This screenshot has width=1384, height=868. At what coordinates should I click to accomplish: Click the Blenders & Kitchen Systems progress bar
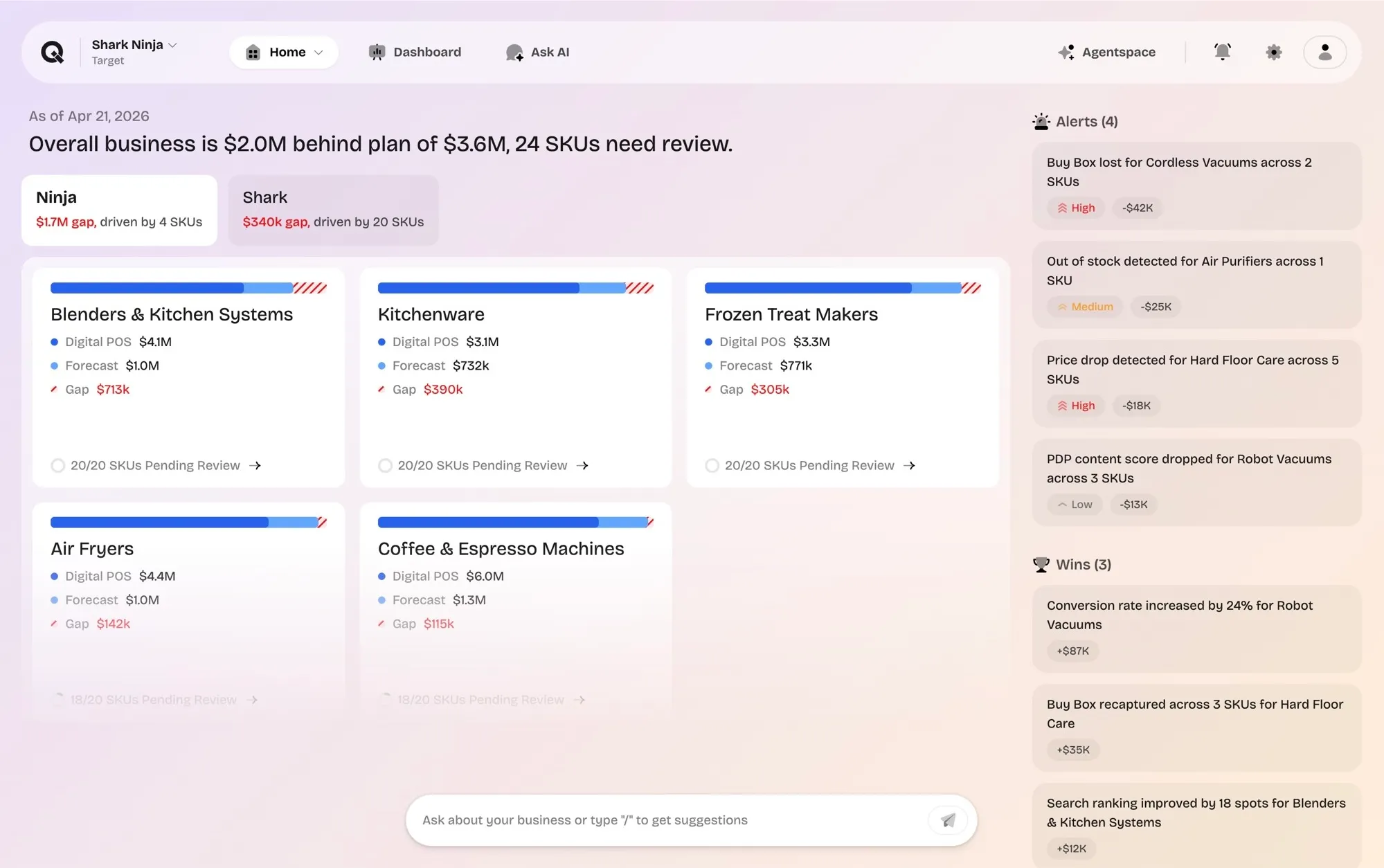(x=188, y=288)
